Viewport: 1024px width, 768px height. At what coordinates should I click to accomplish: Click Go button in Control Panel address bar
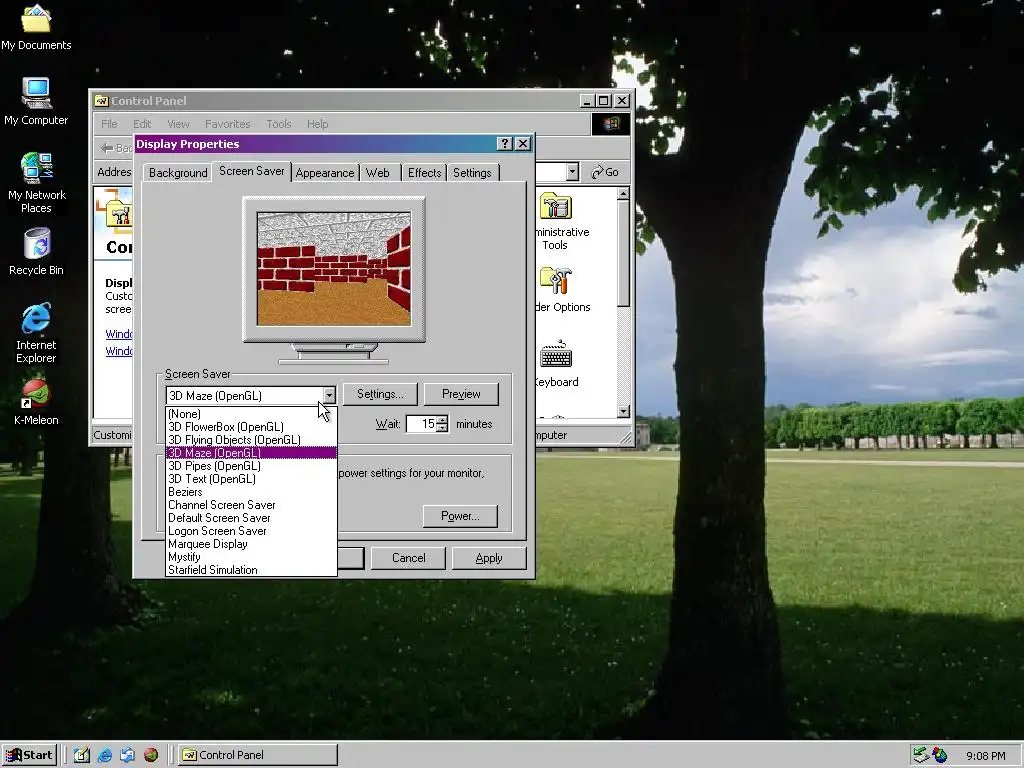pyautogui.click(x=605, y=172)
